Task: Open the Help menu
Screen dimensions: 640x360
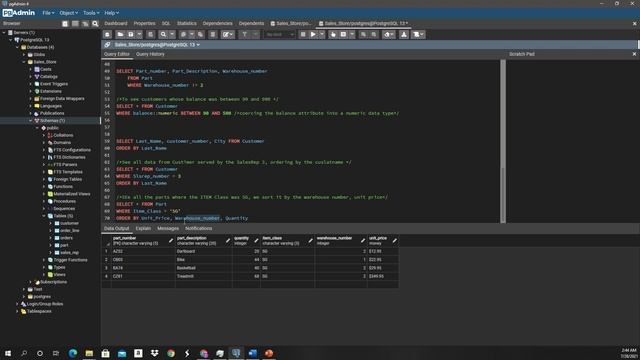Action: pos(111,13)
